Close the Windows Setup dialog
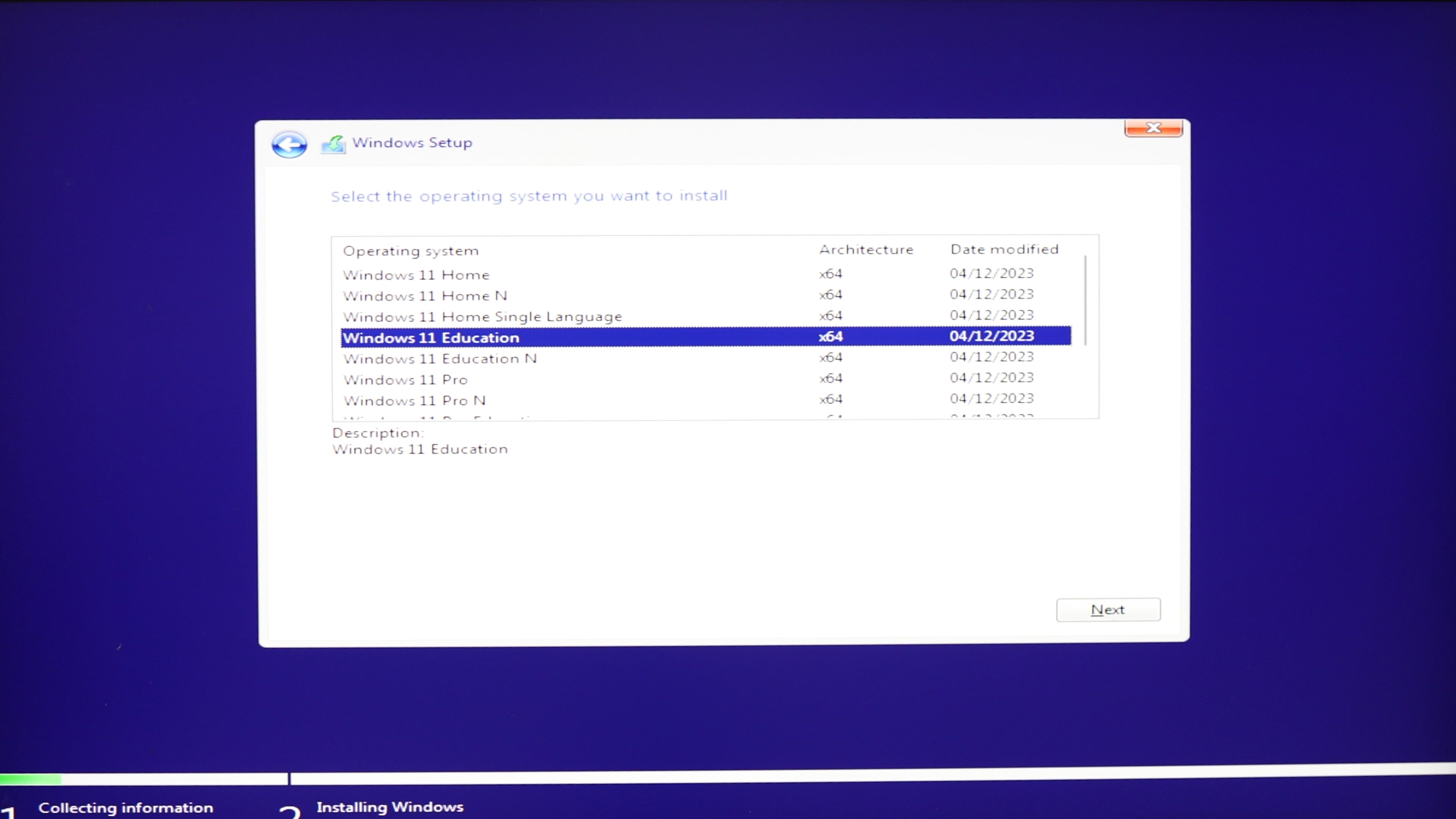This screenshot has width=1456, height=819. [1153, 128]
